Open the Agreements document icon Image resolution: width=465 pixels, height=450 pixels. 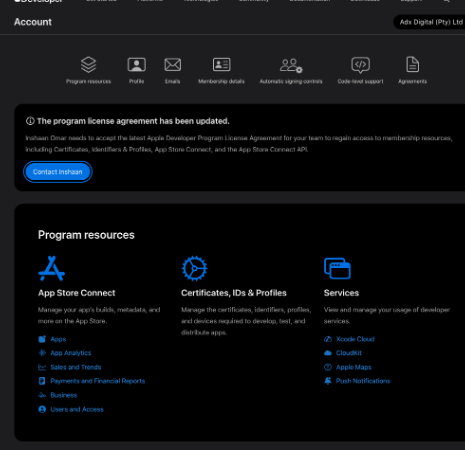pos(412,64)
